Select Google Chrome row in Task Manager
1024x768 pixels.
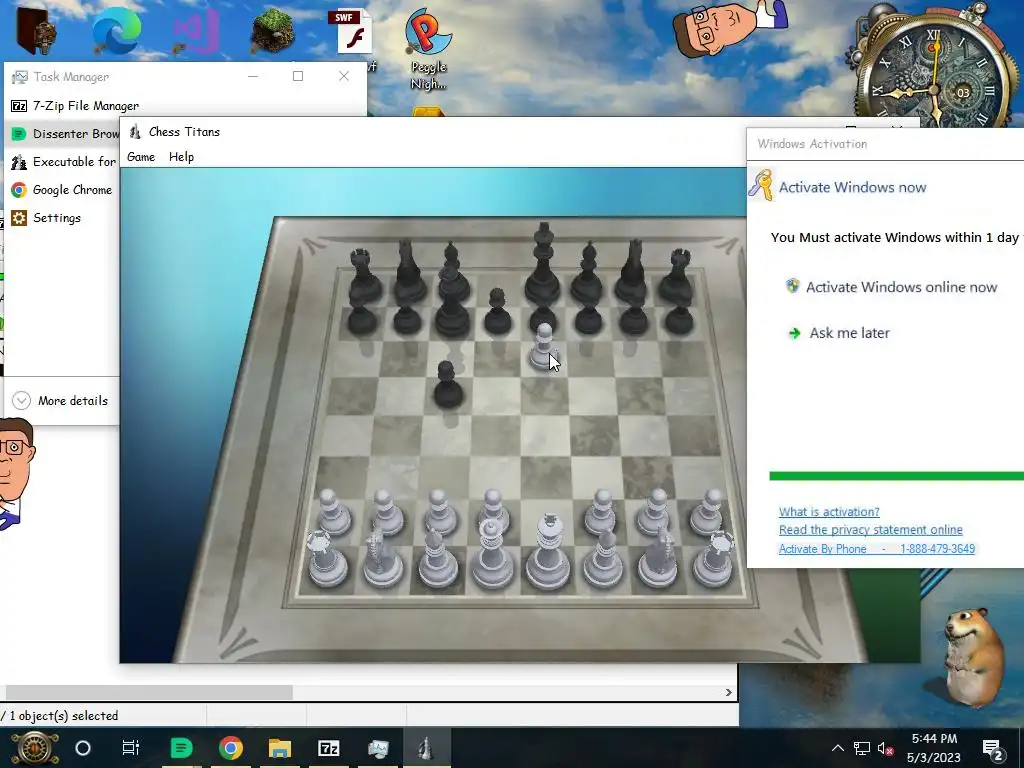pos(63,190)
